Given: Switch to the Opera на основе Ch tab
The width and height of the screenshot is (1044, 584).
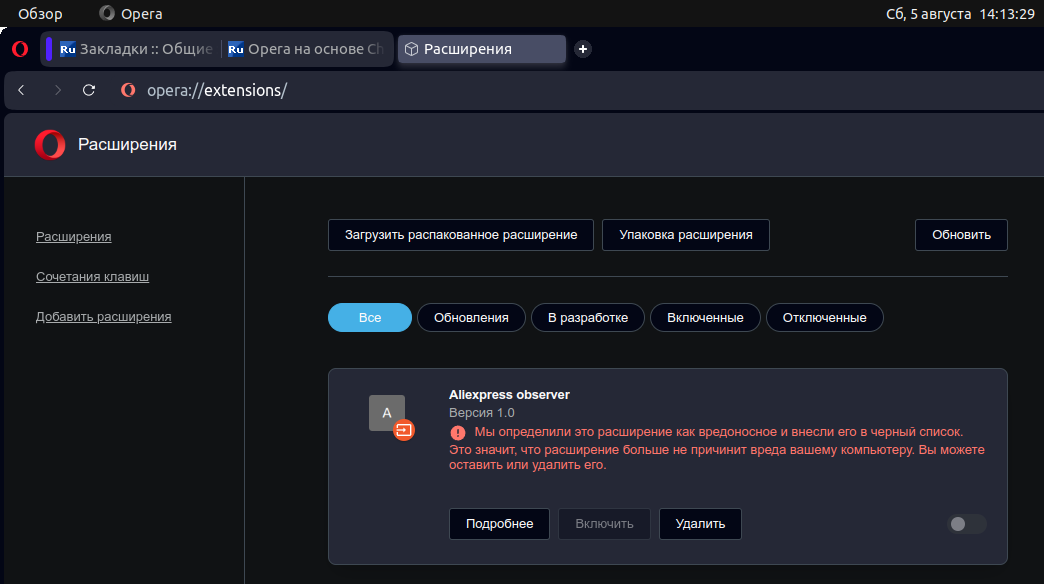Looking at the screenshot, I should pos(306,49).
